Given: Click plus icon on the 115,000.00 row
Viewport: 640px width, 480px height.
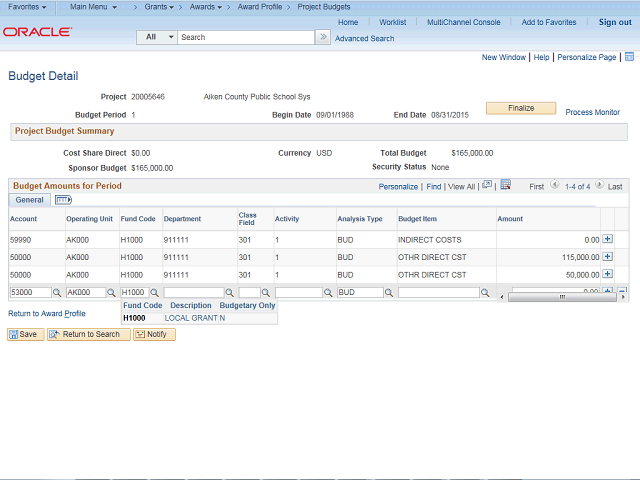Looking at the screenshot, I should [607, 257].
